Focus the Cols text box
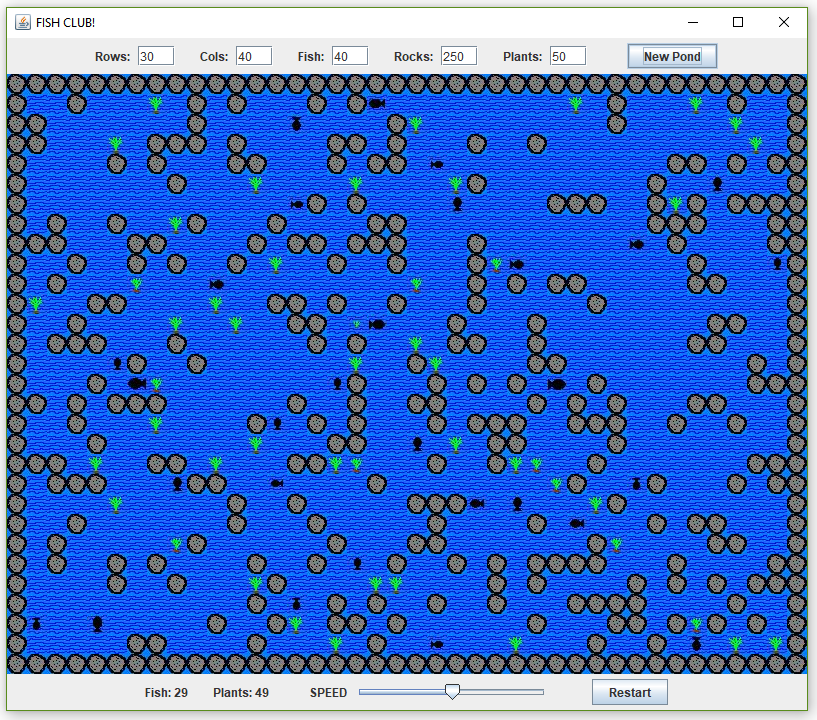 pos(253,56)
